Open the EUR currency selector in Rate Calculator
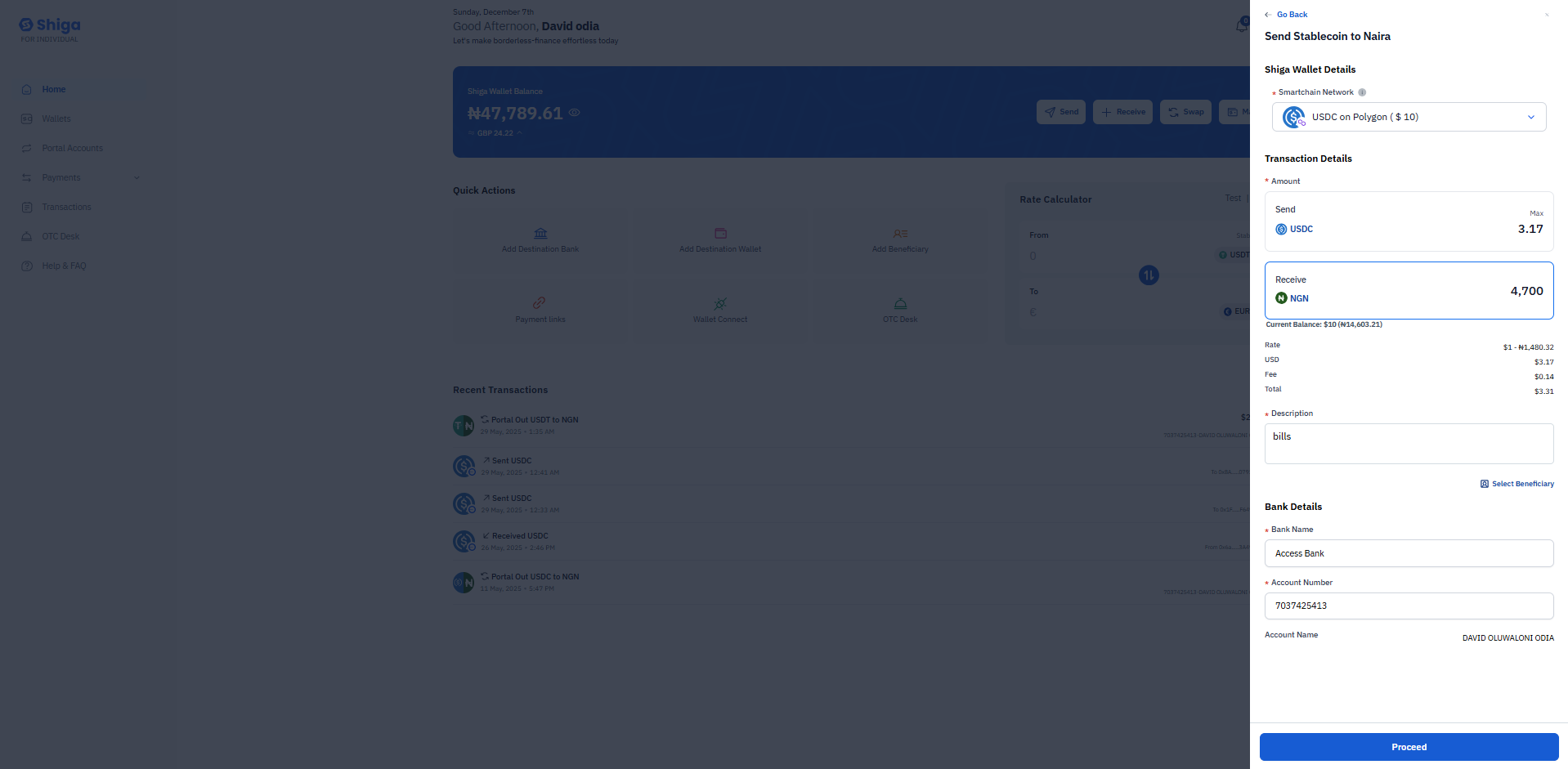Image resolution: width=1568 pixels, height=769 pixels. tap(1236, 311)
